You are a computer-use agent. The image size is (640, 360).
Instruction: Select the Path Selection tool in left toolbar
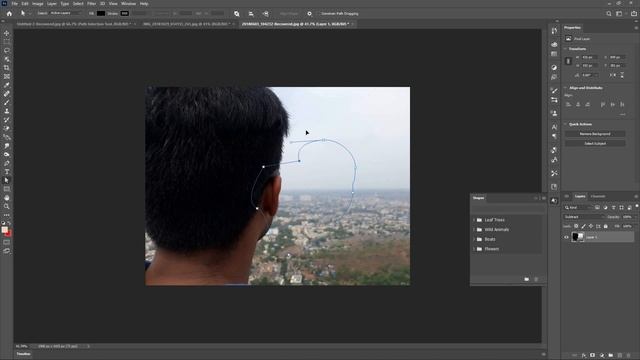(x=7, y=180)
